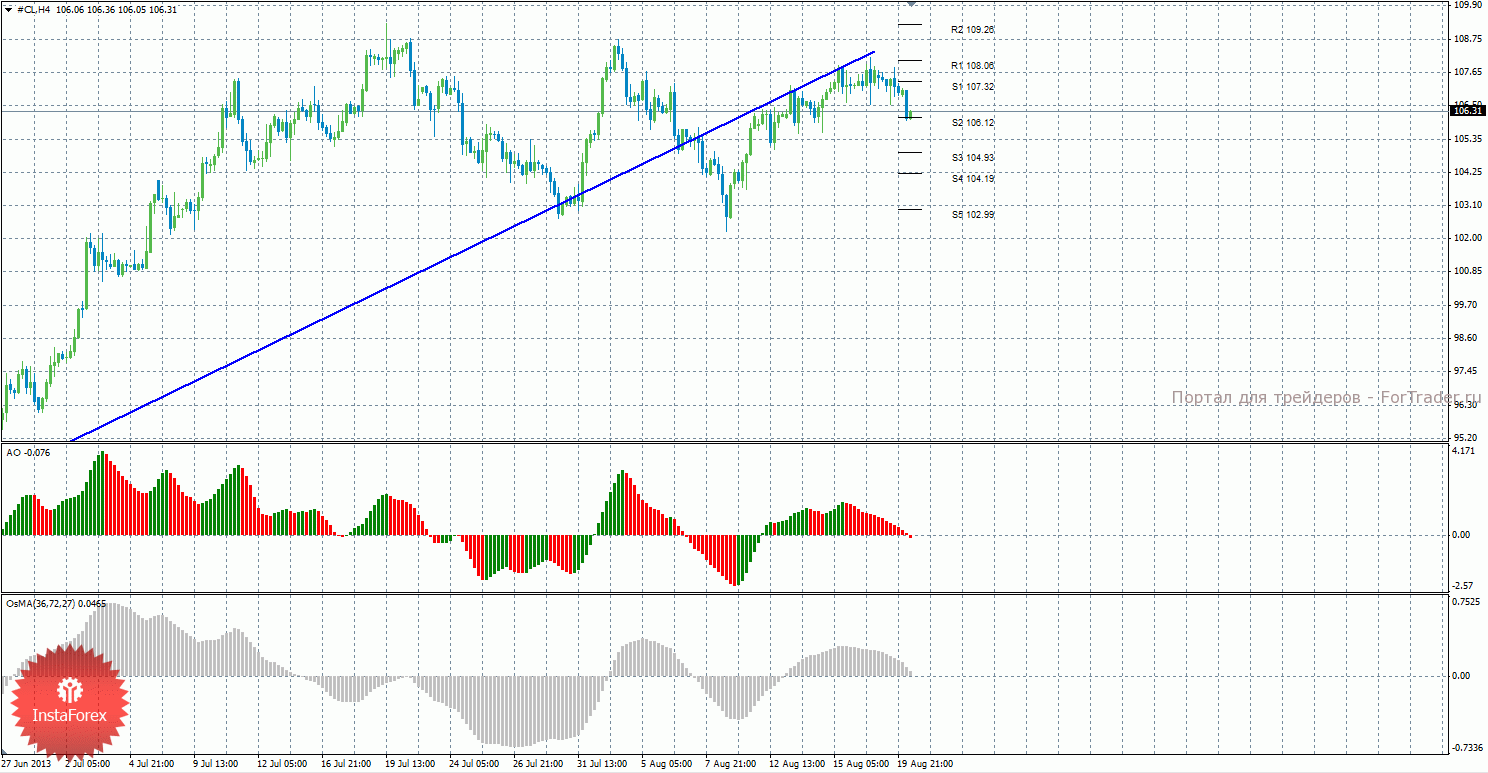Viewport: 1488px width, 773px height.
Task: Click the 97.45 price axis value
Action: (1464, 371)
